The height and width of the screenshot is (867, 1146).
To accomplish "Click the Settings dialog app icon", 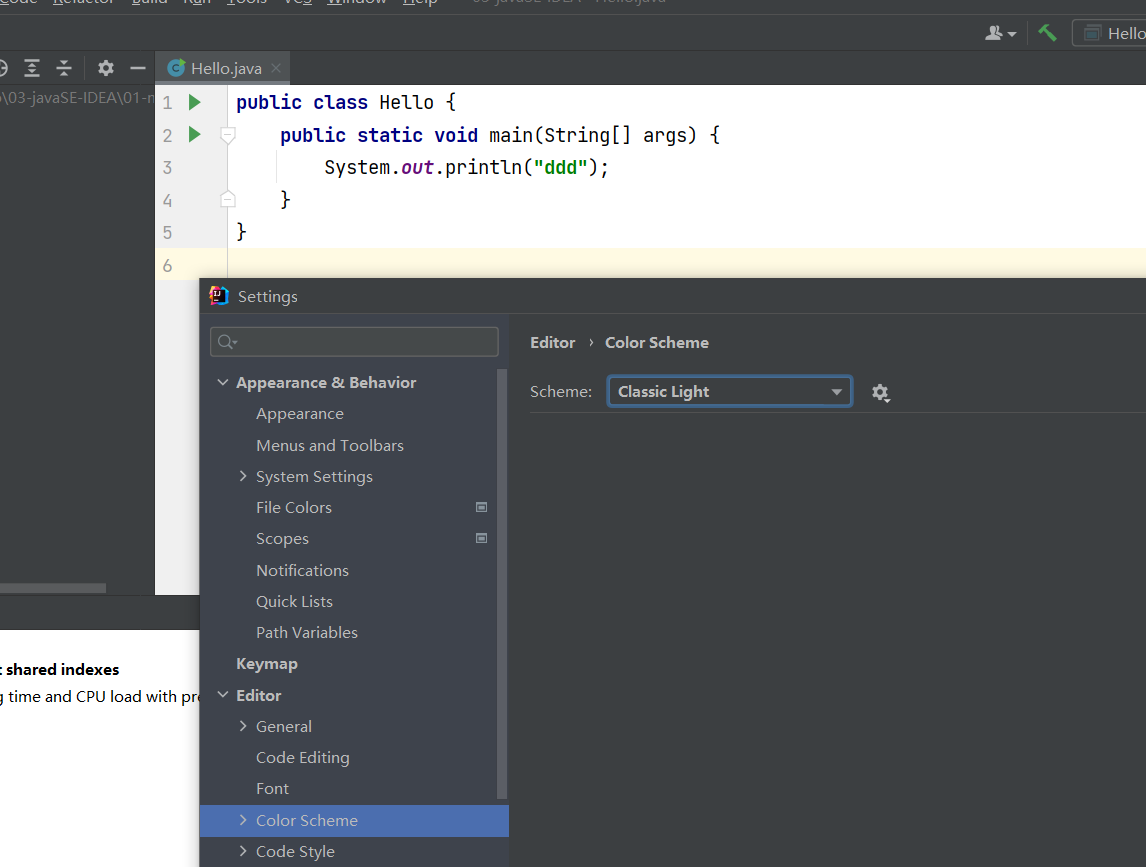I will pyautogui.click(x=219, y=295).
